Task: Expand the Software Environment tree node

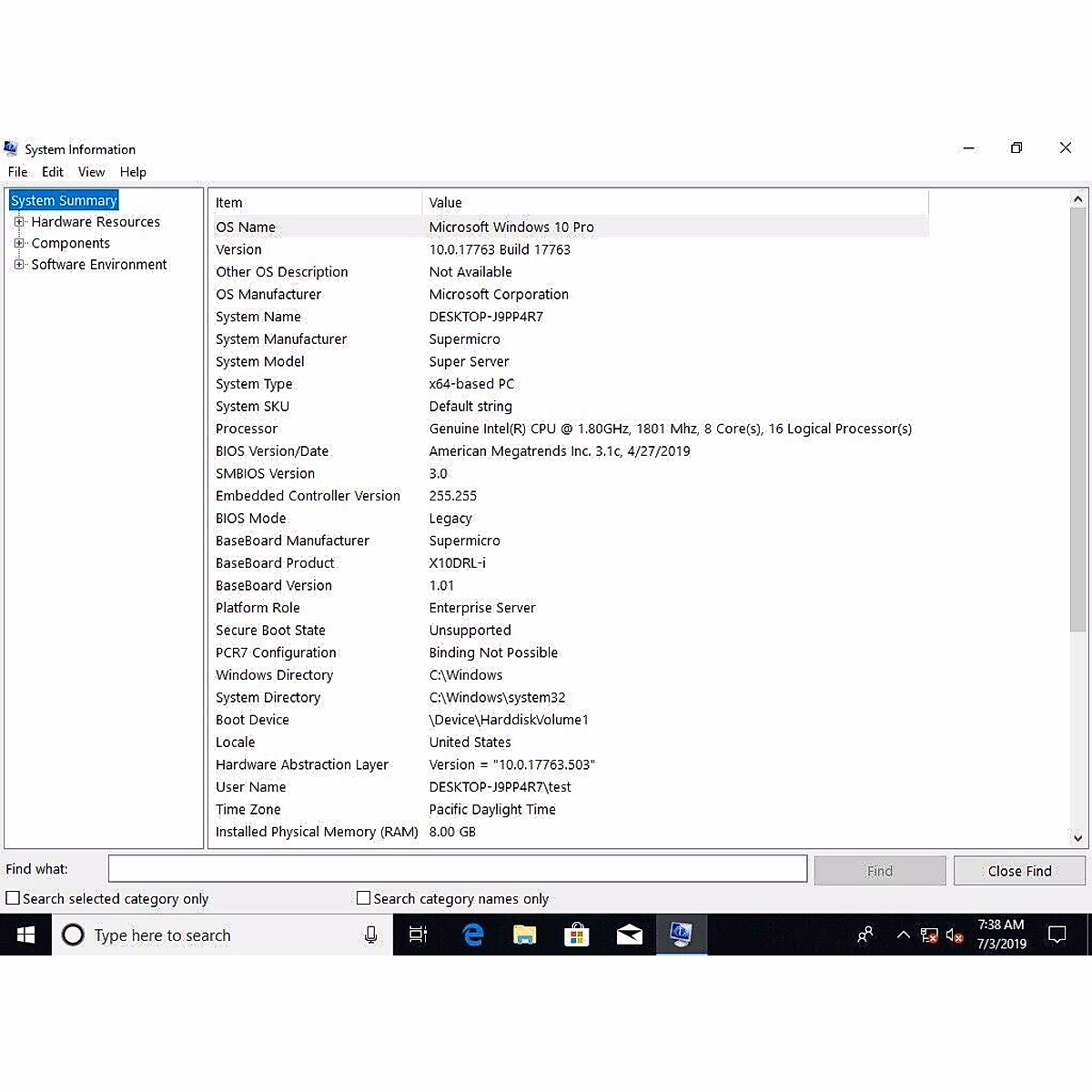Action: (x=19, y=265)
